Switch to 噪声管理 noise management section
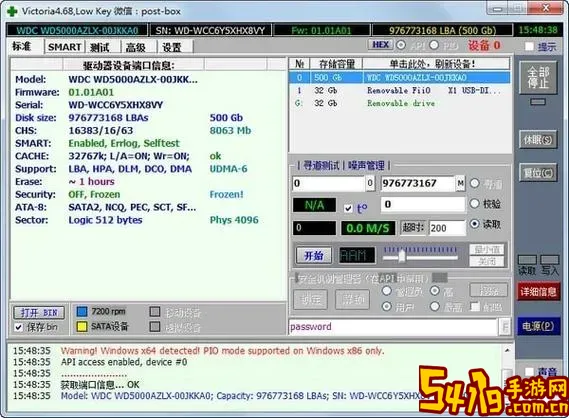 pos(366,165)
